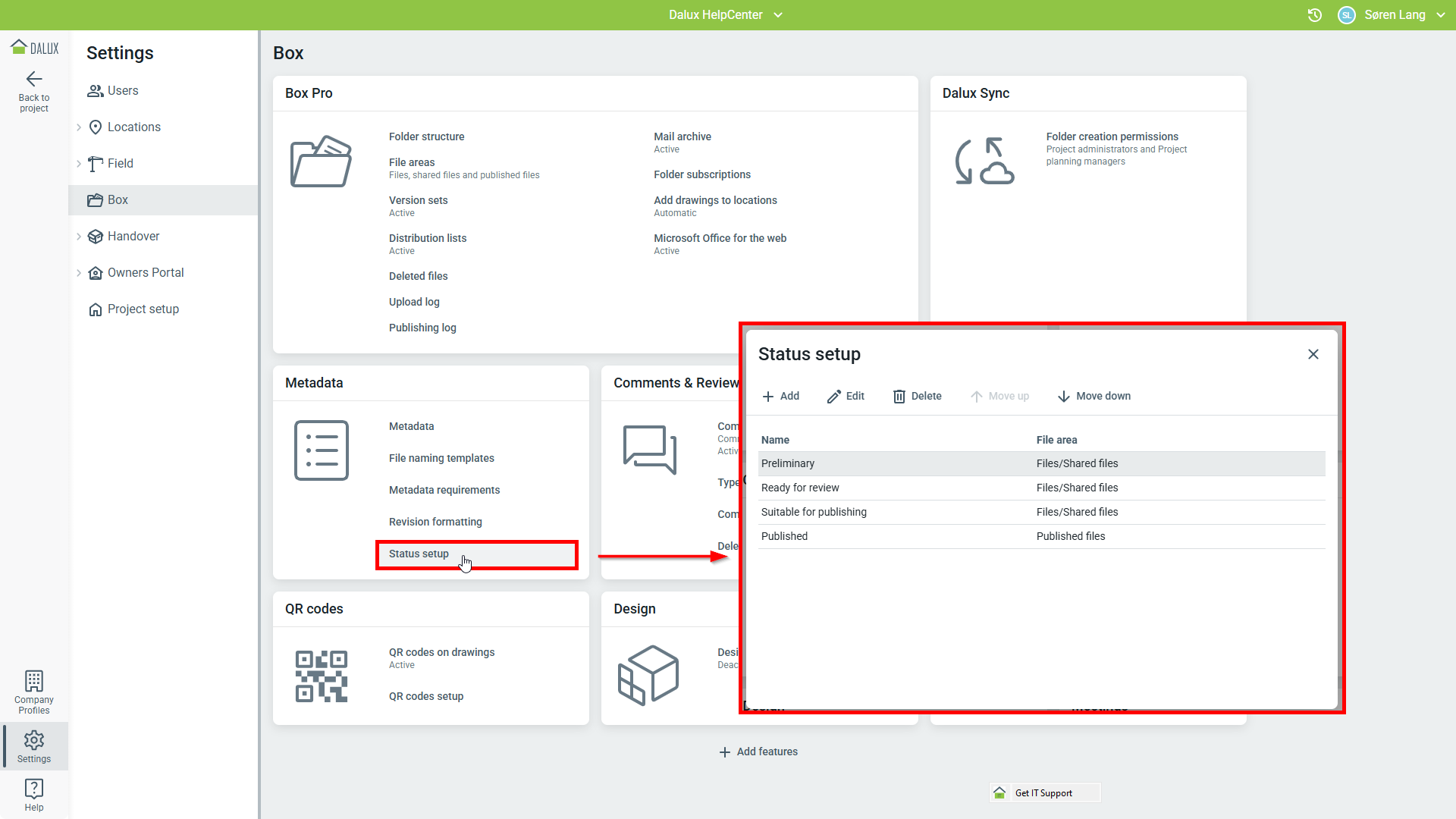The width and height of the screenshot is (1456, 819).
Task: Open the history clock icon in the top bar
Action: 1315,15
